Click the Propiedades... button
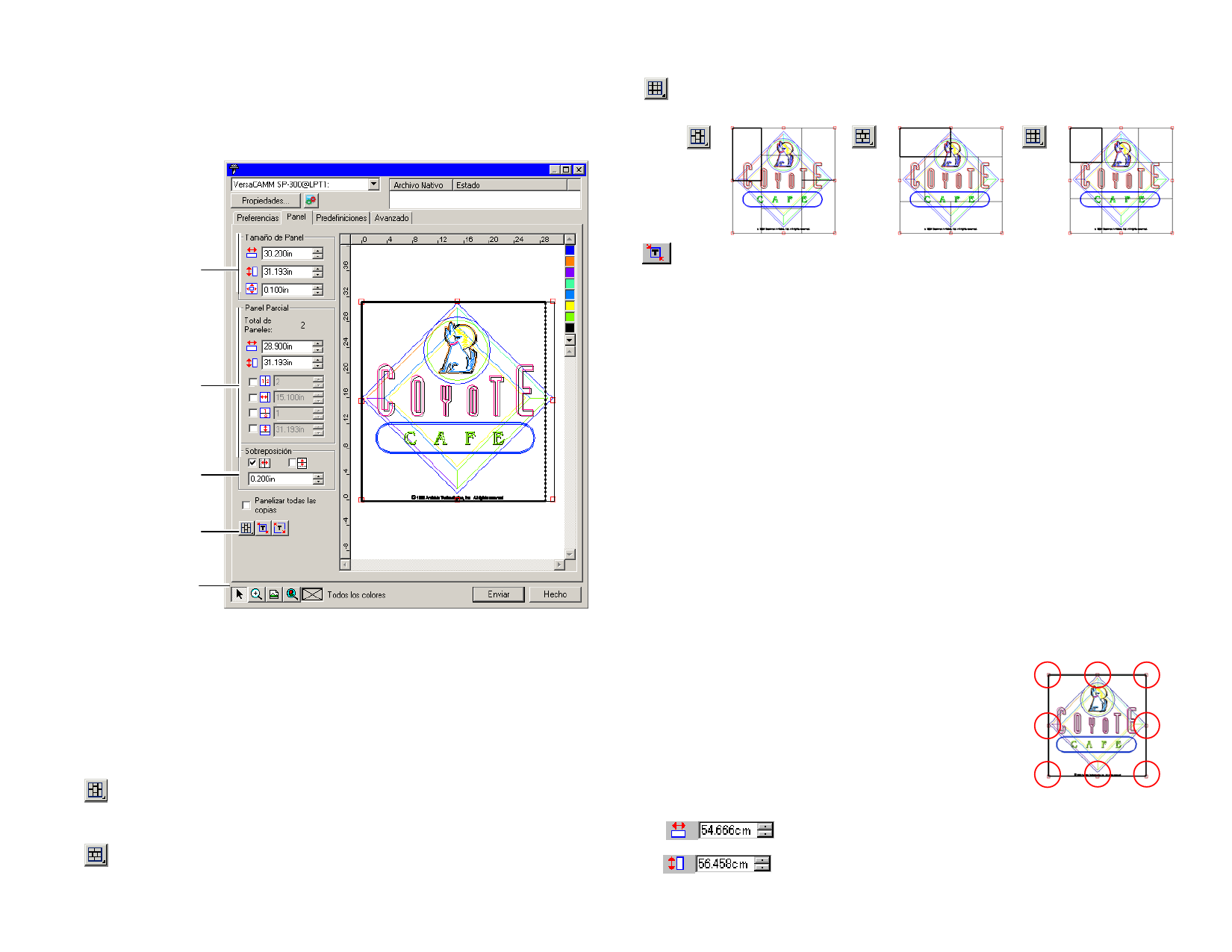This screenshot has width=1232, height=952. click(x=265, y=201)
